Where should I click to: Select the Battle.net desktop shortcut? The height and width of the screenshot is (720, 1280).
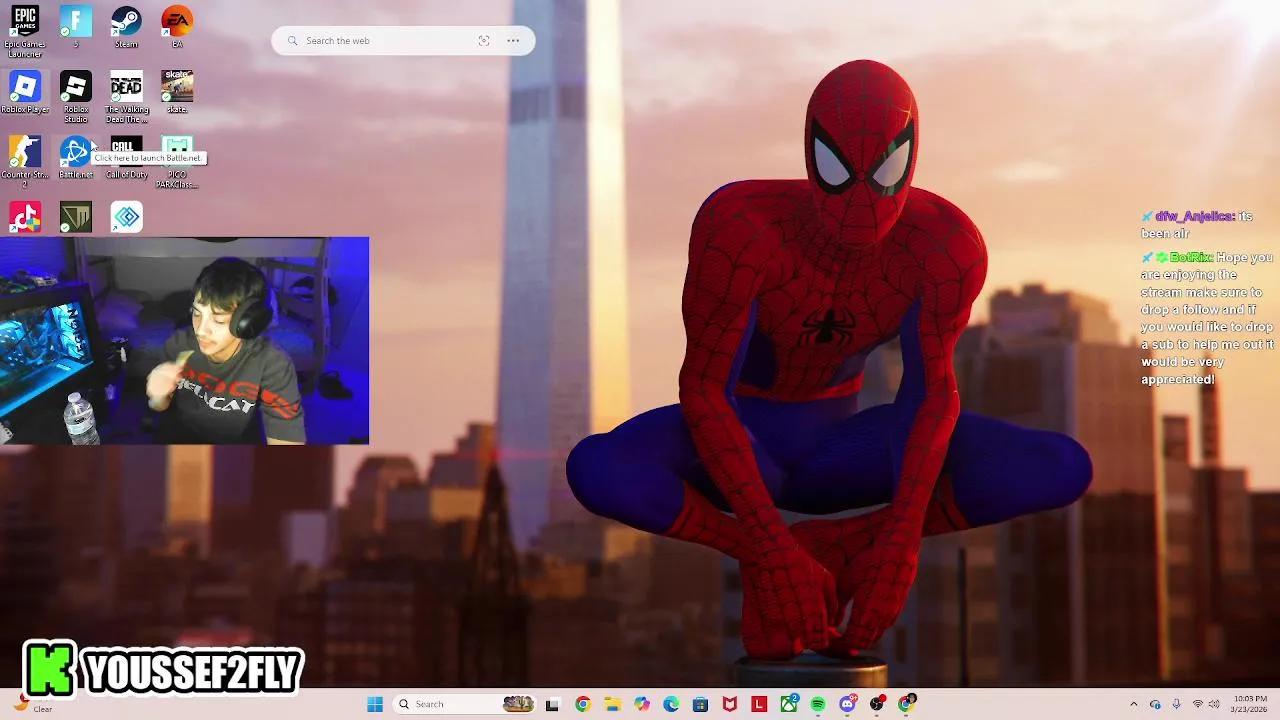(x=75, y=158)
